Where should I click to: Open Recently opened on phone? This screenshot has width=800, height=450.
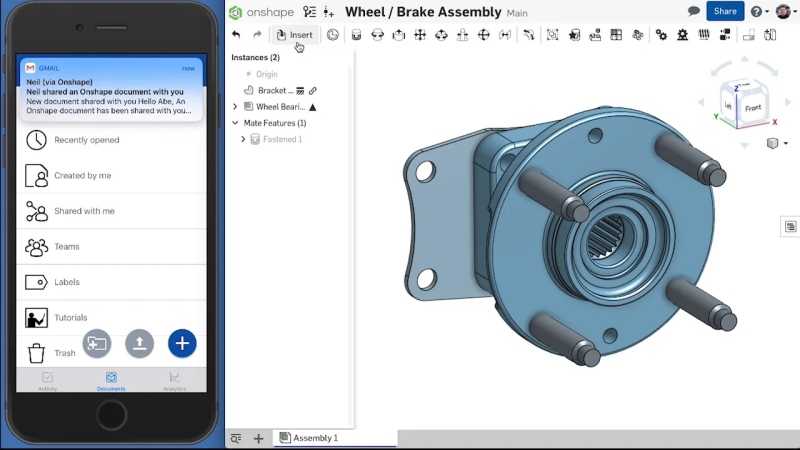pos(111,140)
